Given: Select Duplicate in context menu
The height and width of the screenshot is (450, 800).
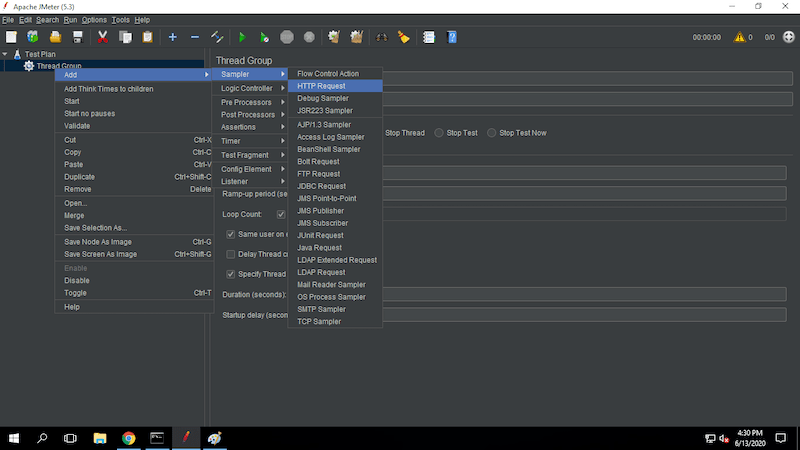Looking at the screenshot, I should pos(134,177).
